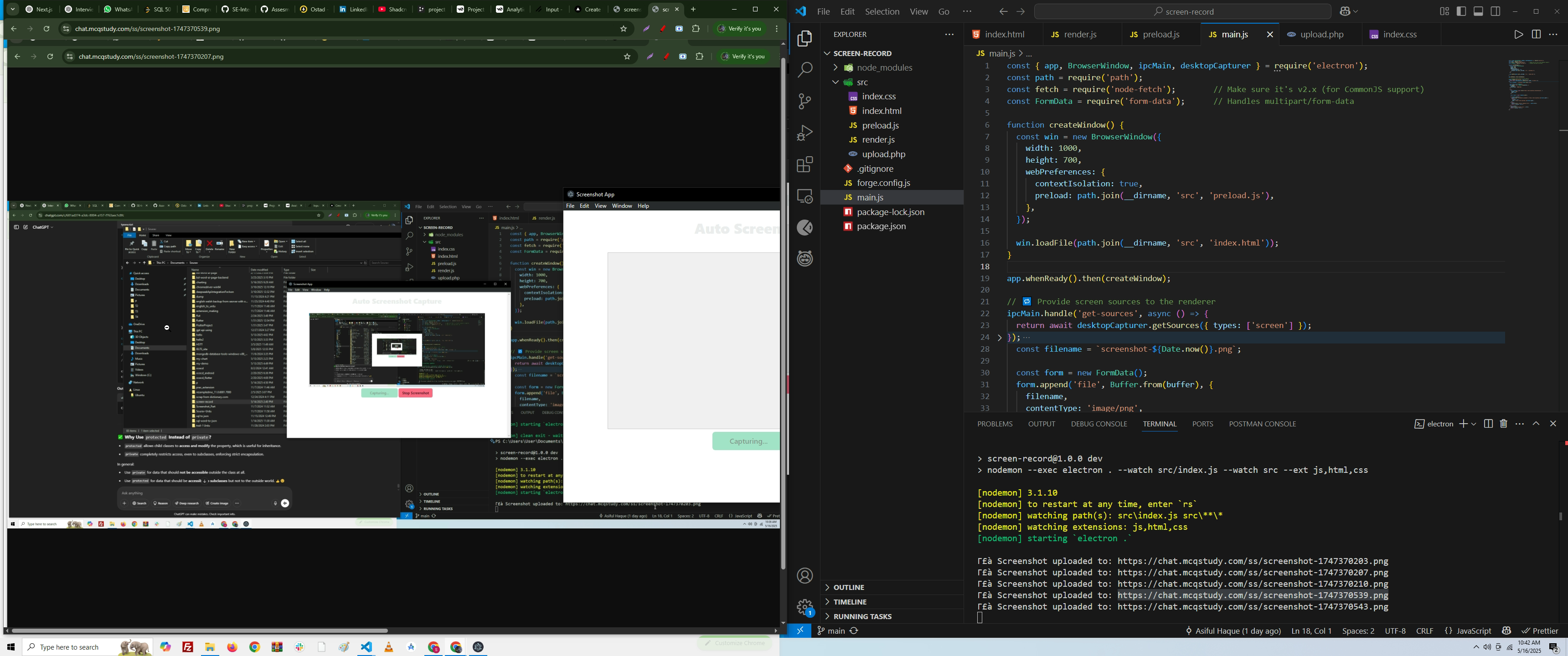Open the Extensions view
The image size is (1568, 656).
click(805, 164)
